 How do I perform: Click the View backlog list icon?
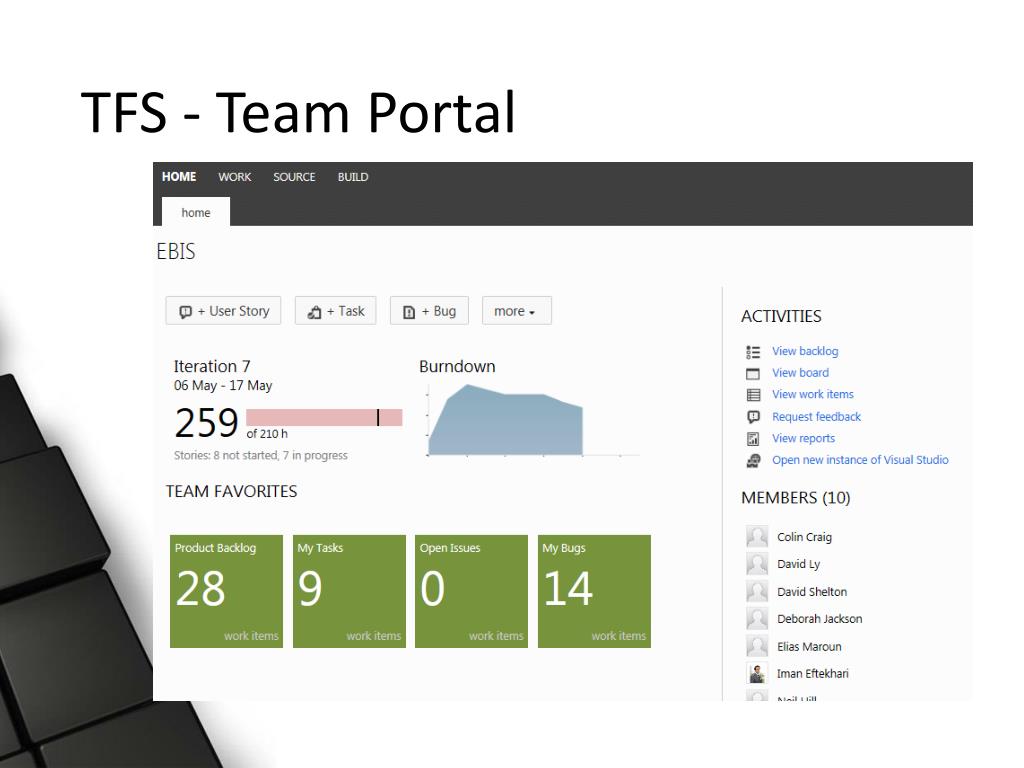(x=753, y=352)
